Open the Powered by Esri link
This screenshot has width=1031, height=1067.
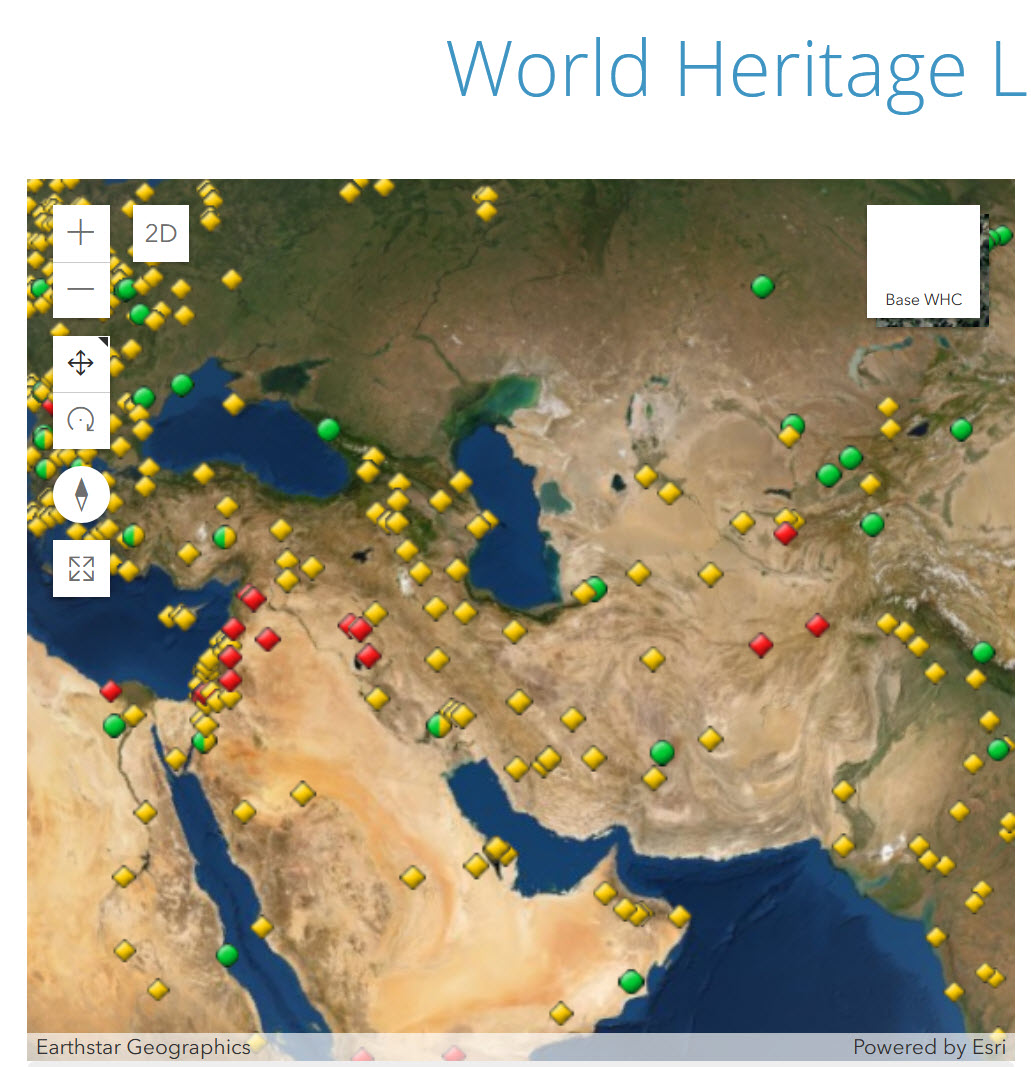pos(929,1047)
